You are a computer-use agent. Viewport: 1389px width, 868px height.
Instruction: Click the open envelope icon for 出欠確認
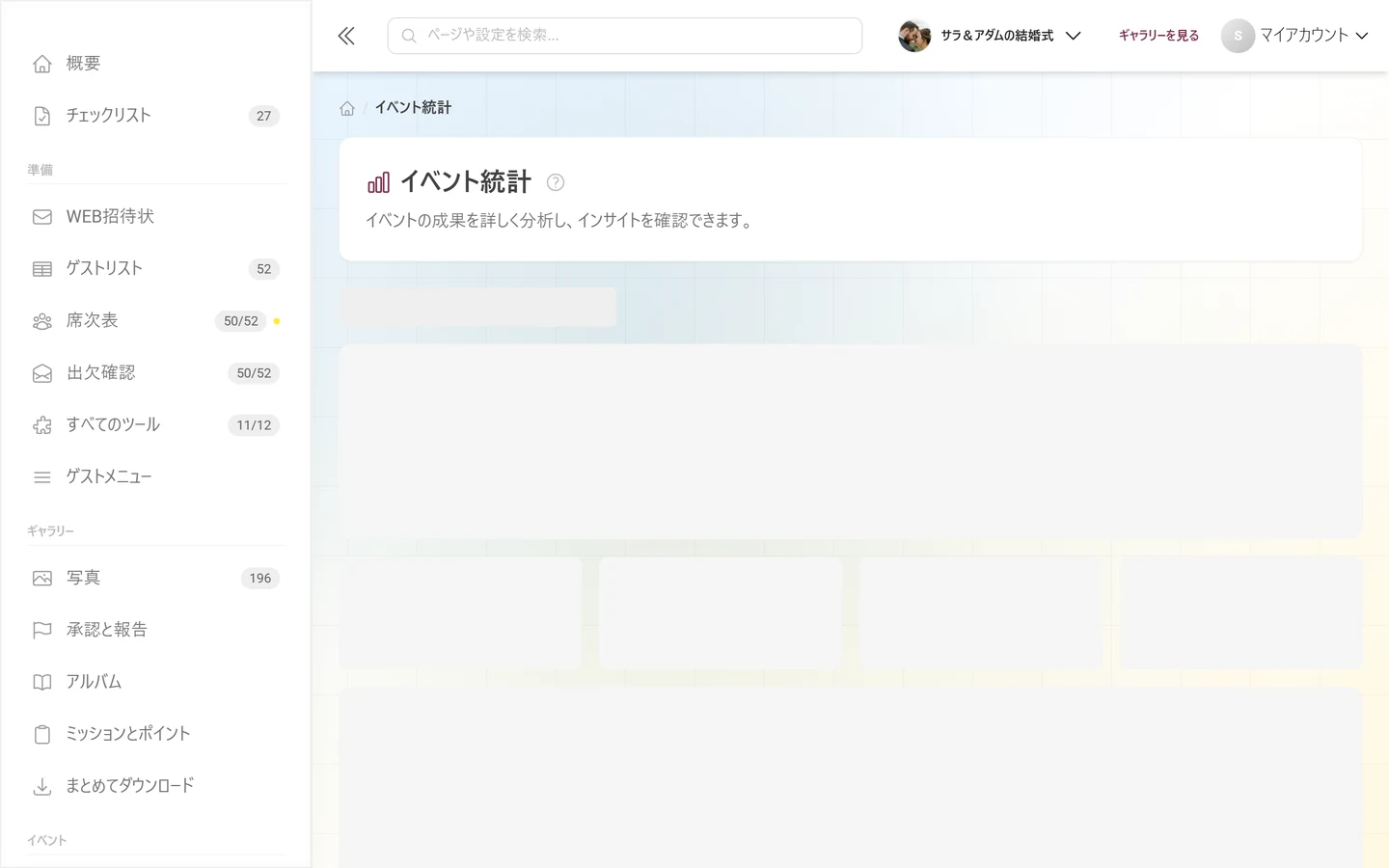(42, 373)
